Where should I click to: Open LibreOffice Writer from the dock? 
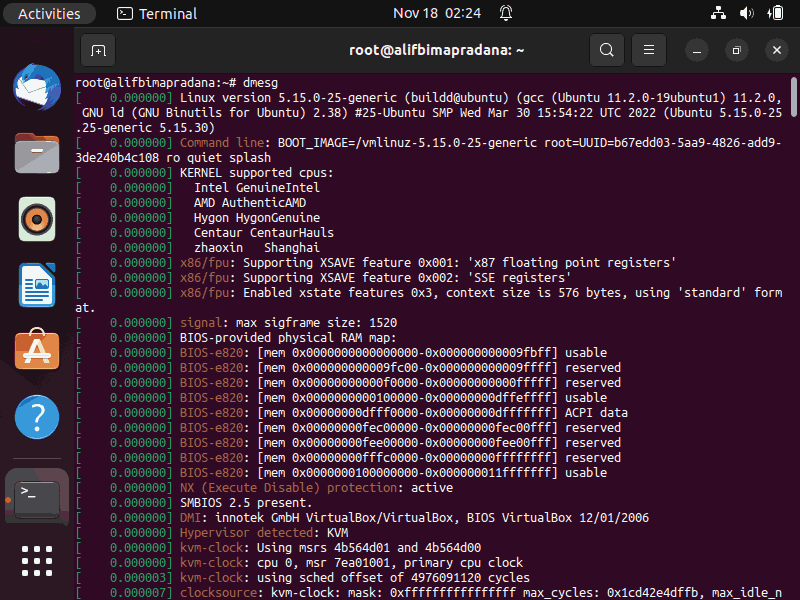tap(37, 285)
